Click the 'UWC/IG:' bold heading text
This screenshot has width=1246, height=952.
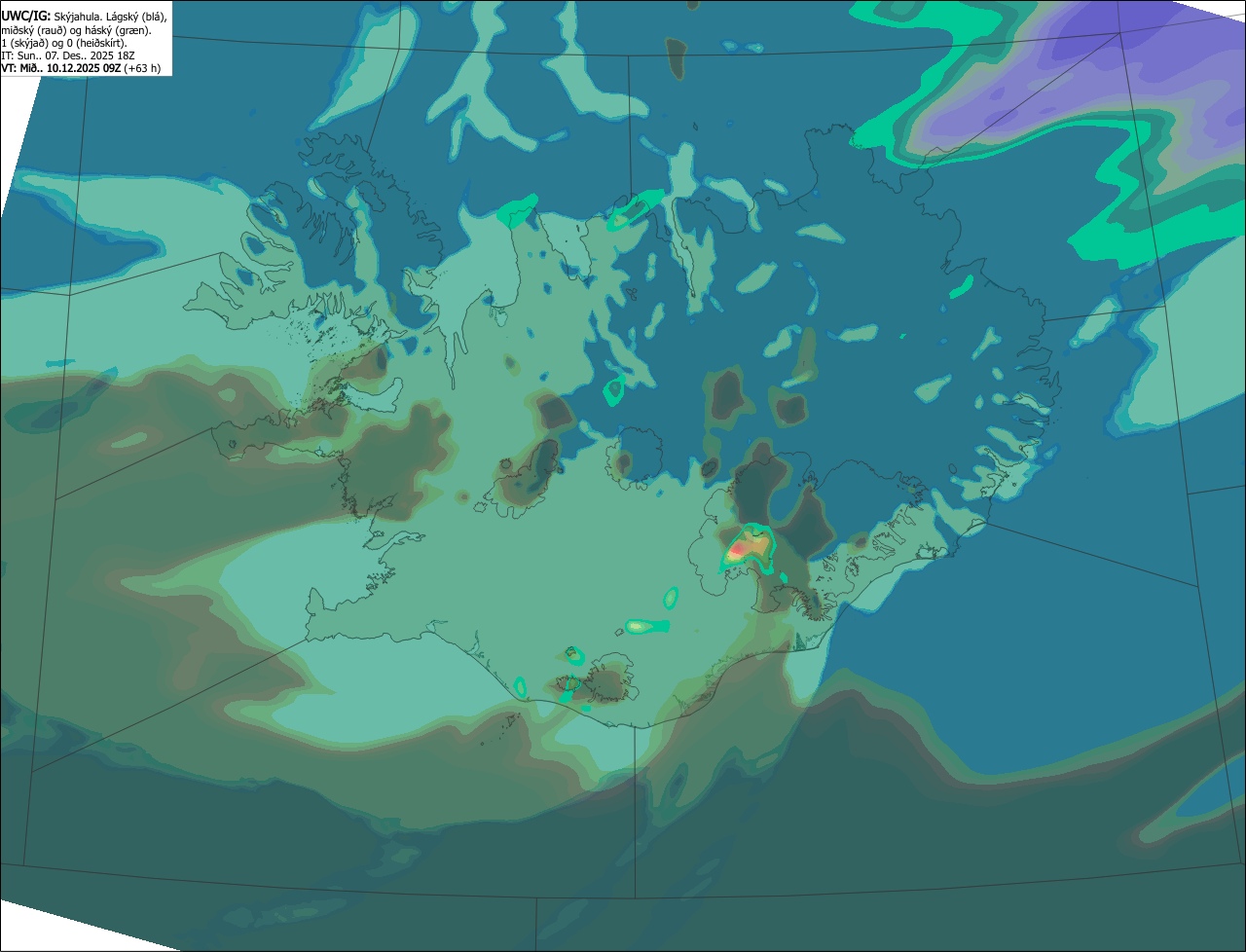(x=25, y=17)
